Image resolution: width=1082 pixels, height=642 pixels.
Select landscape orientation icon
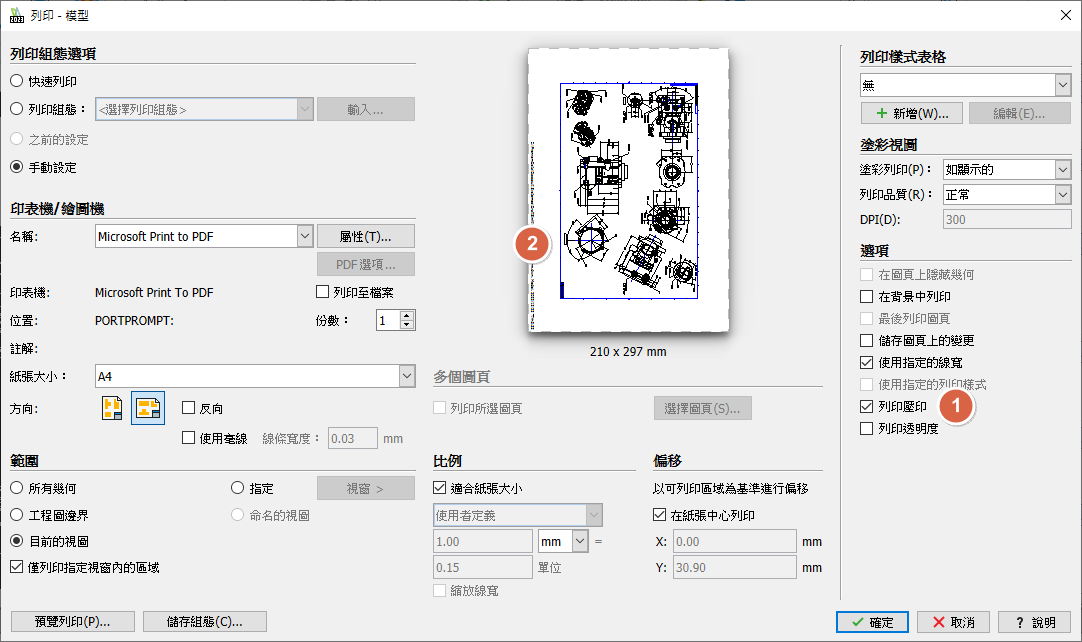click(148, 408)
